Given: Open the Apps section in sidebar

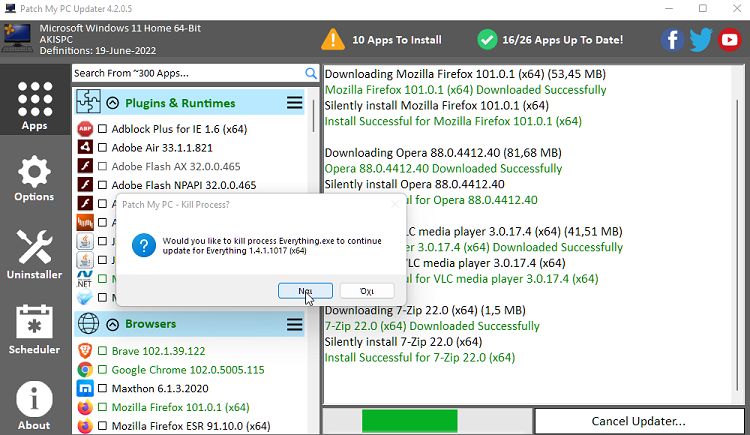Looking at the screenshot, I should [34, 106].
